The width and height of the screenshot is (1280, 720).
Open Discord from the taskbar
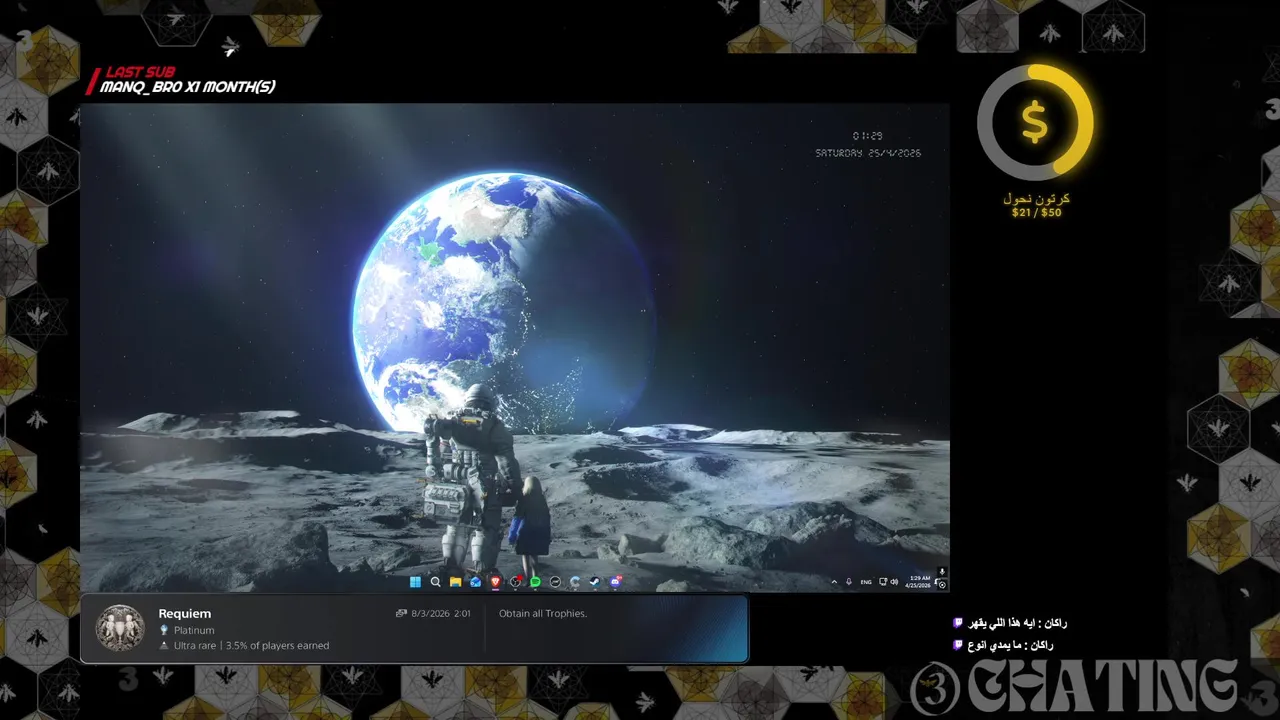click(616, 582)
